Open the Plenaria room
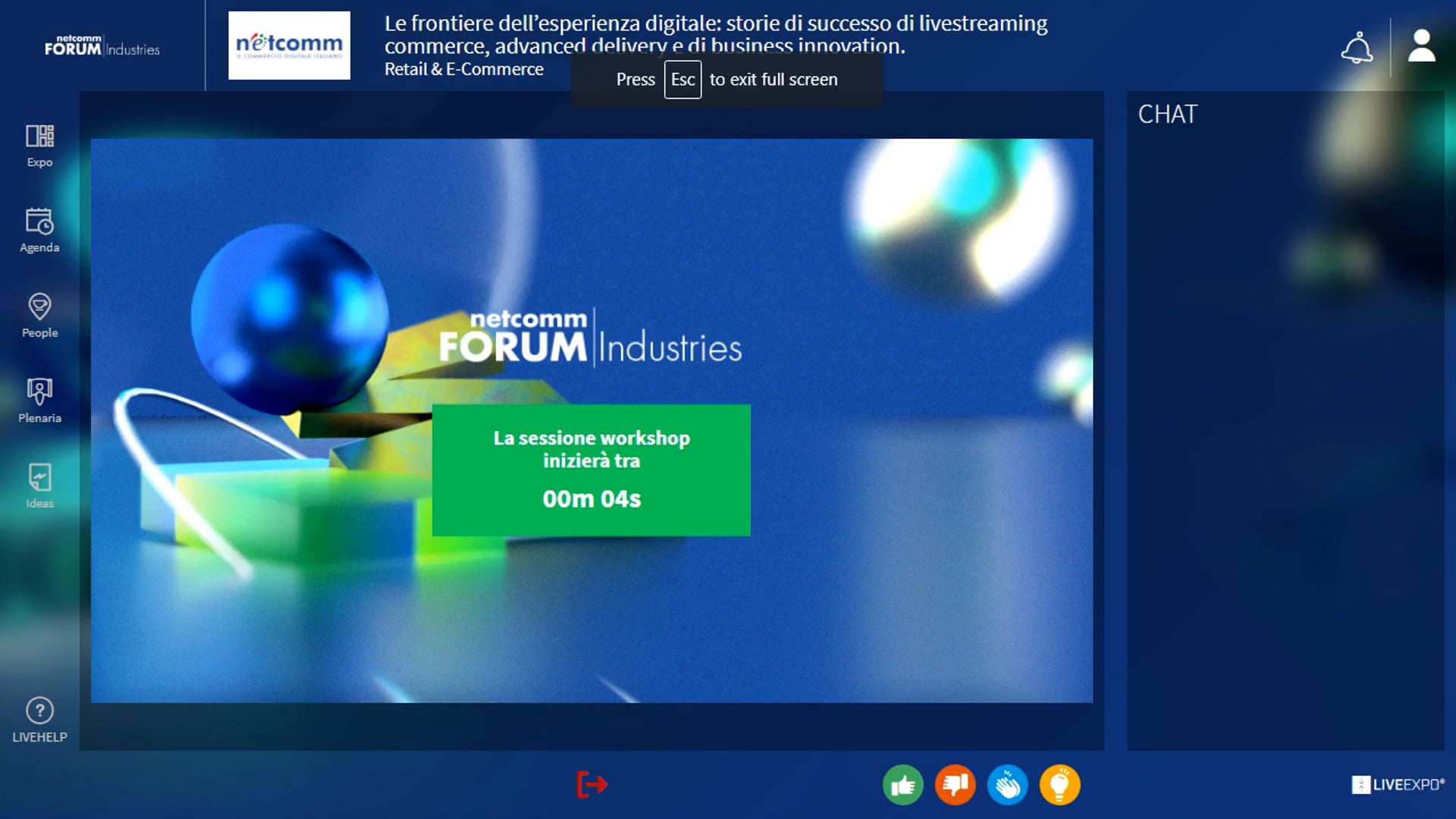Viewport: 1456px width, 819px height. 39,401
